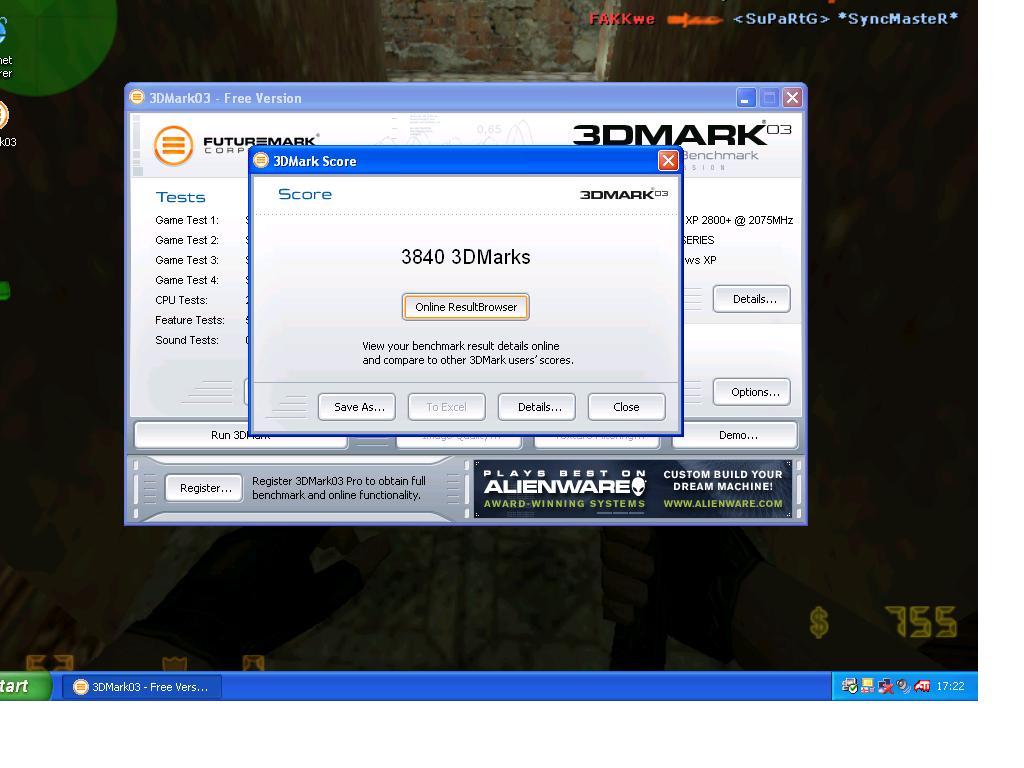Open the Online ResultBrowser
Image resolution: width=1024 pixels, height=768 pixels.
(x=465, y=307)
